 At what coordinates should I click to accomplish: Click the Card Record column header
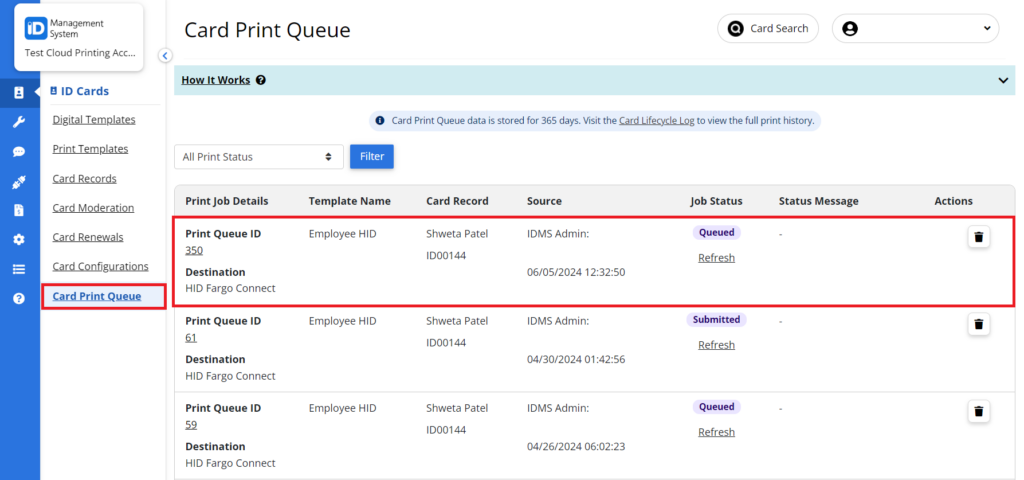pyautogui.click(x=457, y=201)
